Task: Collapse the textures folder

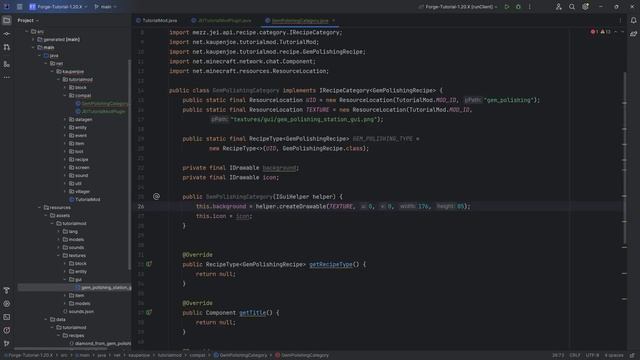Action: coord(58,256)
